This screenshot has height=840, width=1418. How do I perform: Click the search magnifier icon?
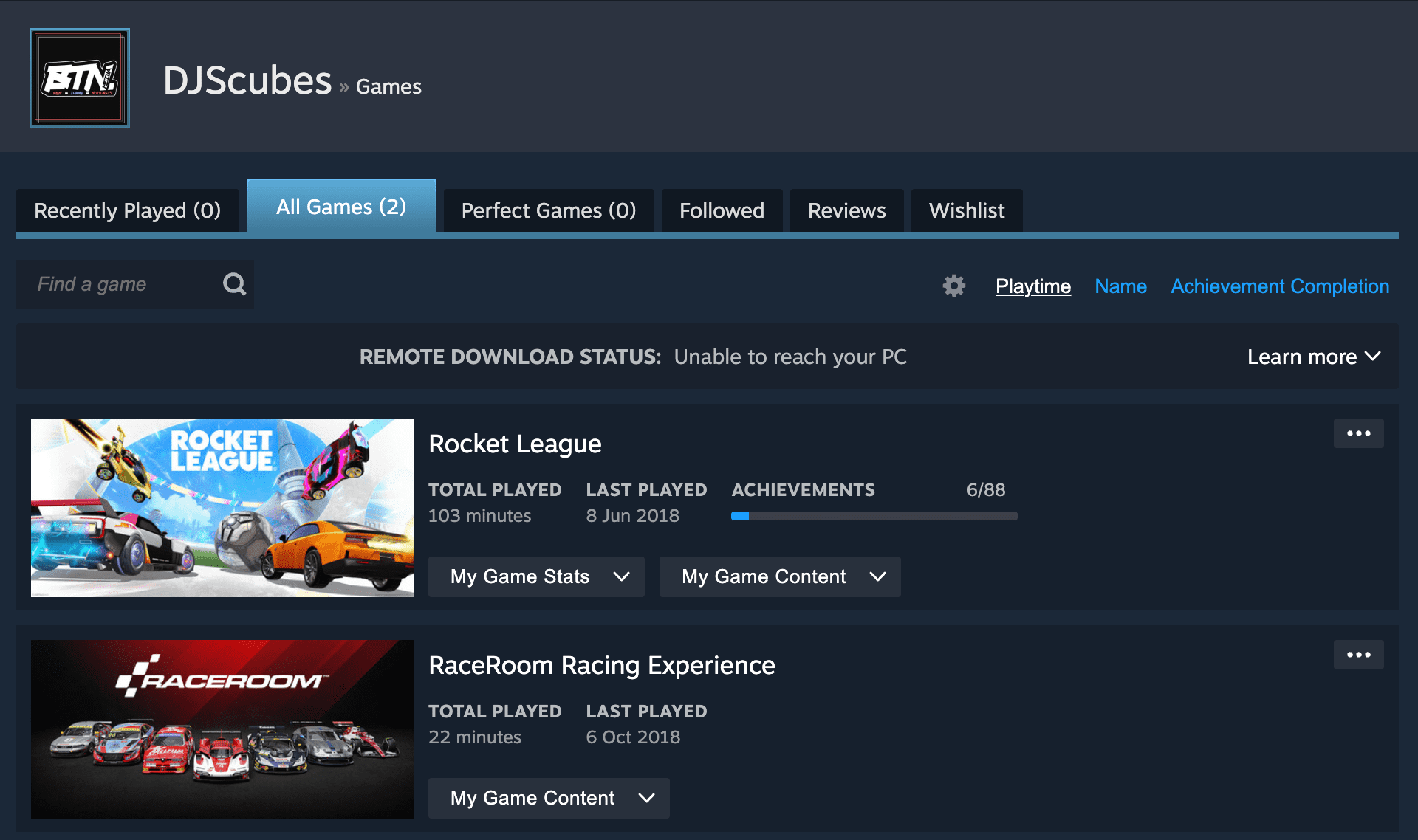(233, 284)
